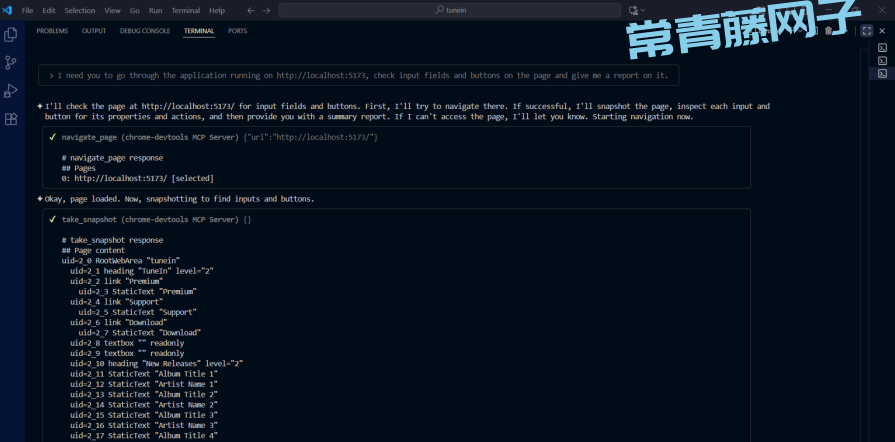Image resolution: width=895 pixels, height=442 pixels.
Task: Open the Extensions view
Action: click(11, 118)
